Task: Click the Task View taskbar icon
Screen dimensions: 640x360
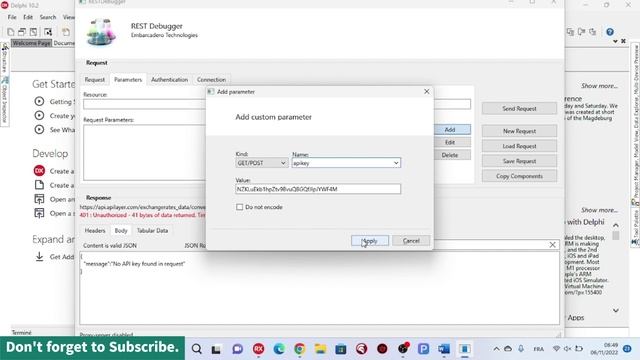Action: (x=216, y=349)
